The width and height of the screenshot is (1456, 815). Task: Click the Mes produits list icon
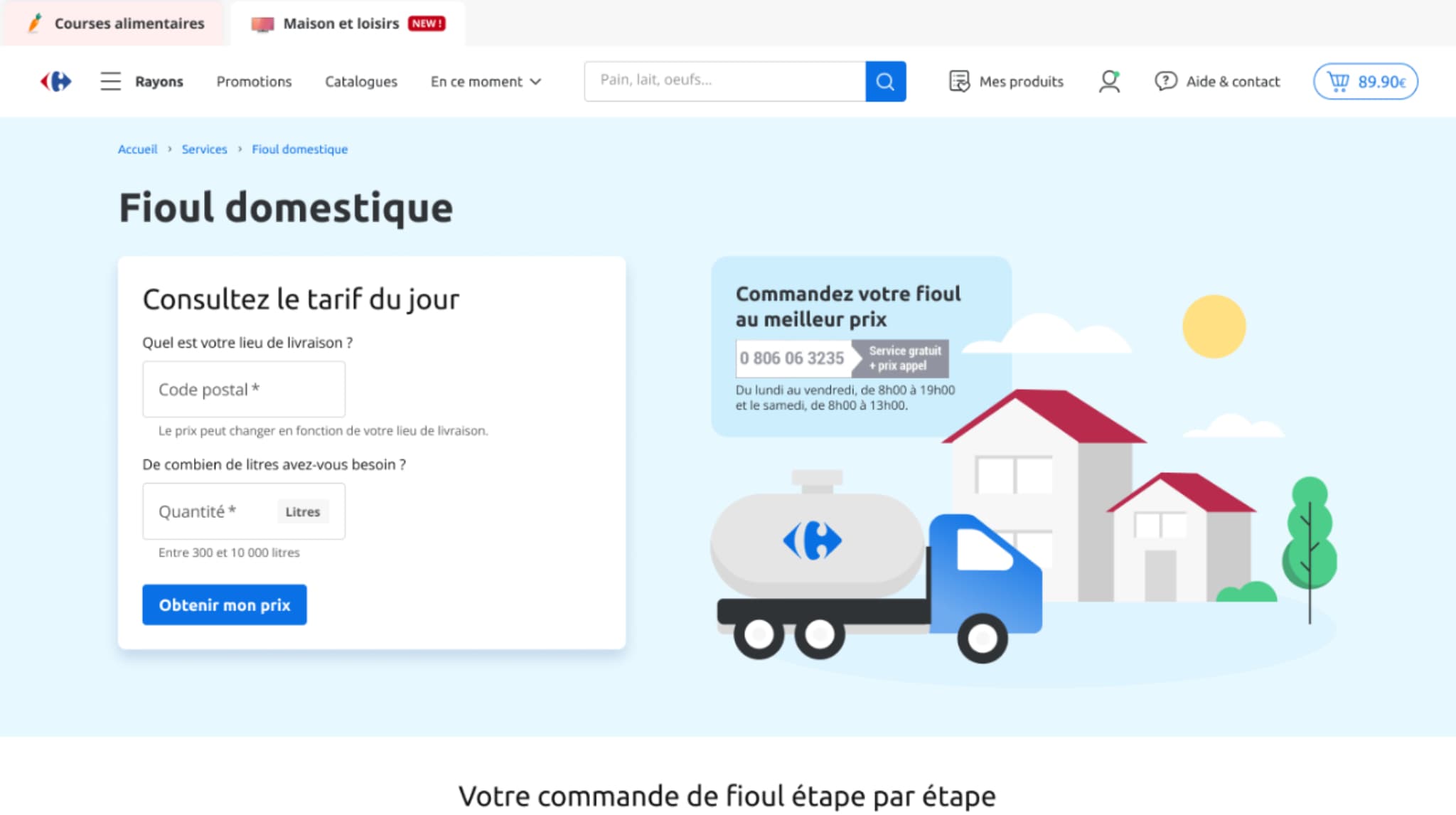tap(959, 81)
